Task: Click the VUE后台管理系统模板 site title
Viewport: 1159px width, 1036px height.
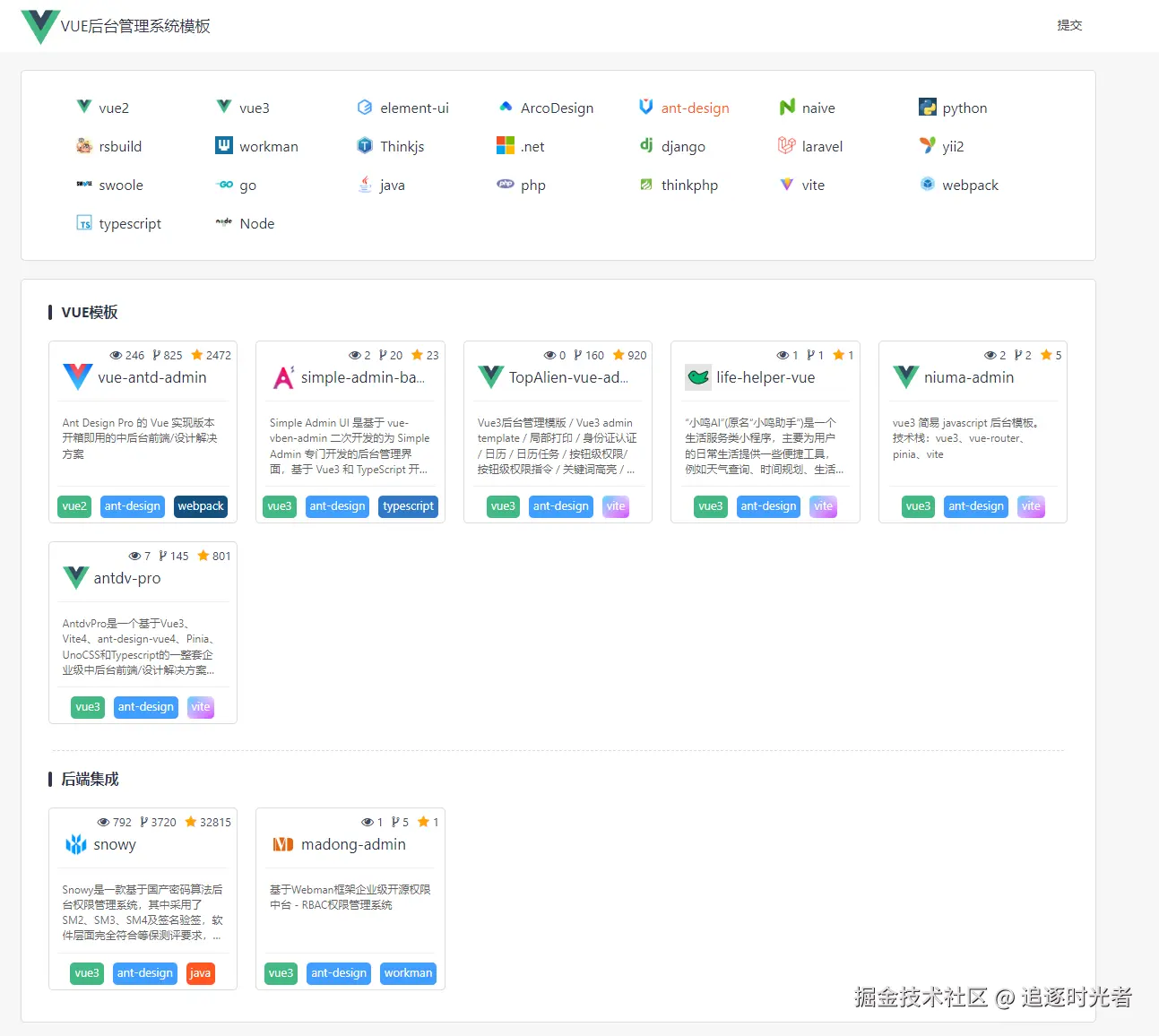Action: (135, 26)
